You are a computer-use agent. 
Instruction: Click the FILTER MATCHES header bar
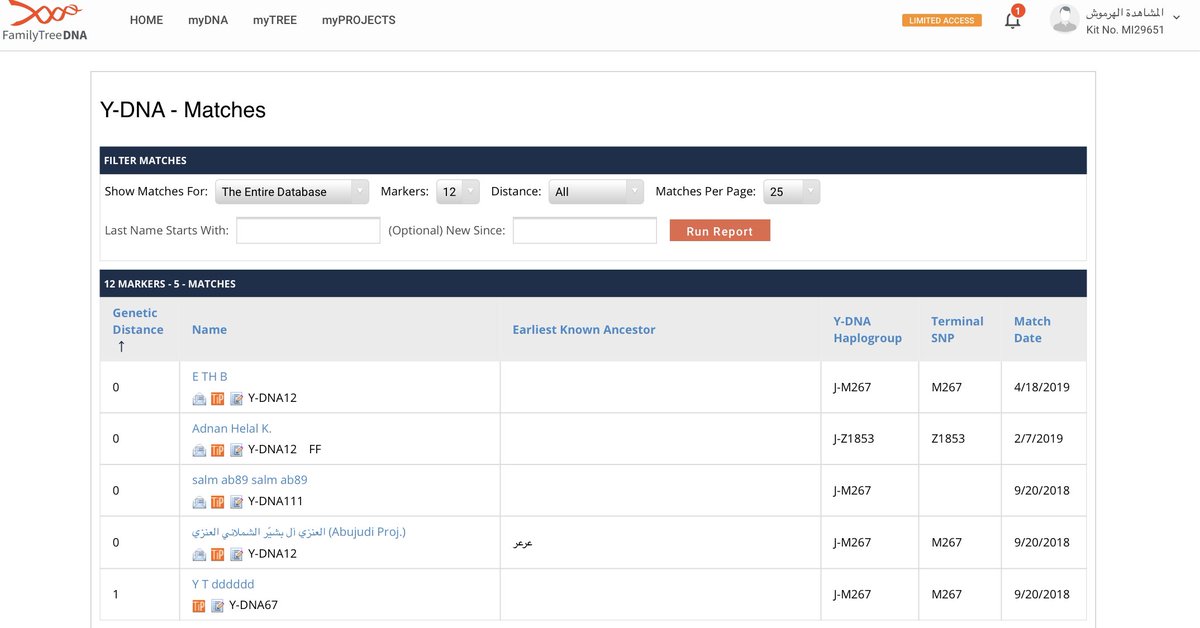pos(593,160)
